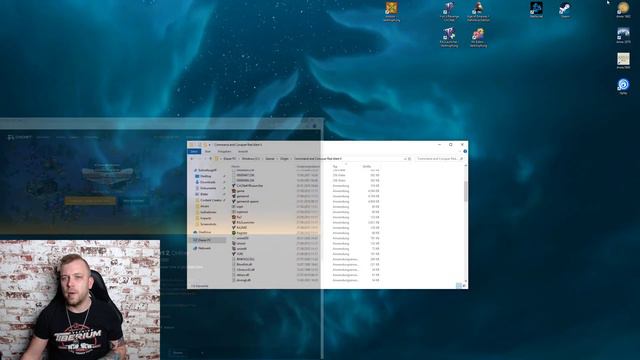Click the up-one-level arrow in Explorer
Image resolution: width=640 pixels, height=360 pixels.
pyautogui.click(x=211, y=158)
